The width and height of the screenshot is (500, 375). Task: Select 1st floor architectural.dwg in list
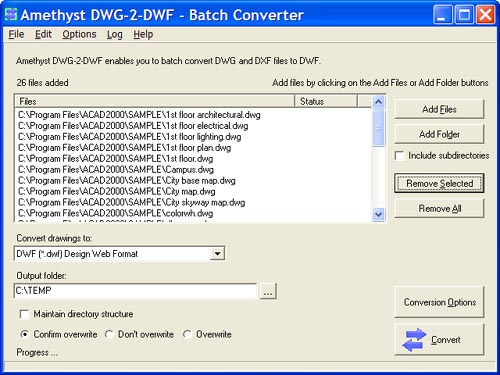click(139, 115)
